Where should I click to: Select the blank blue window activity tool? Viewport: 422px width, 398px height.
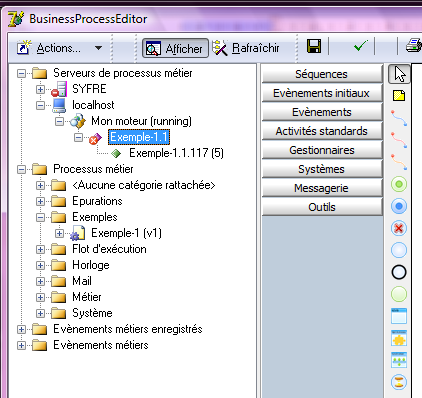[399, 316]
